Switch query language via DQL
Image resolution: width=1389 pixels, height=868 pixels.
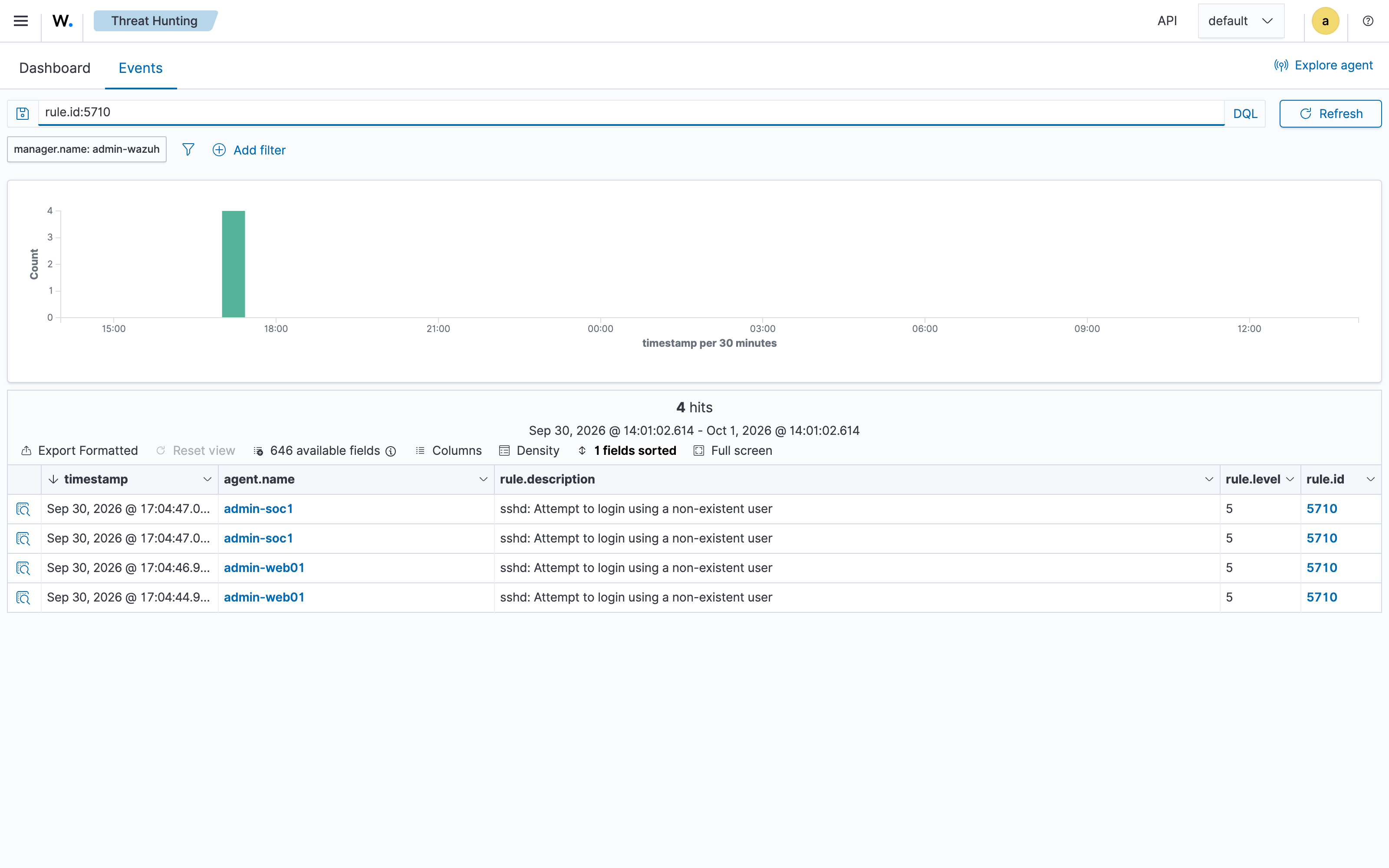click(x=1245, y=114)
